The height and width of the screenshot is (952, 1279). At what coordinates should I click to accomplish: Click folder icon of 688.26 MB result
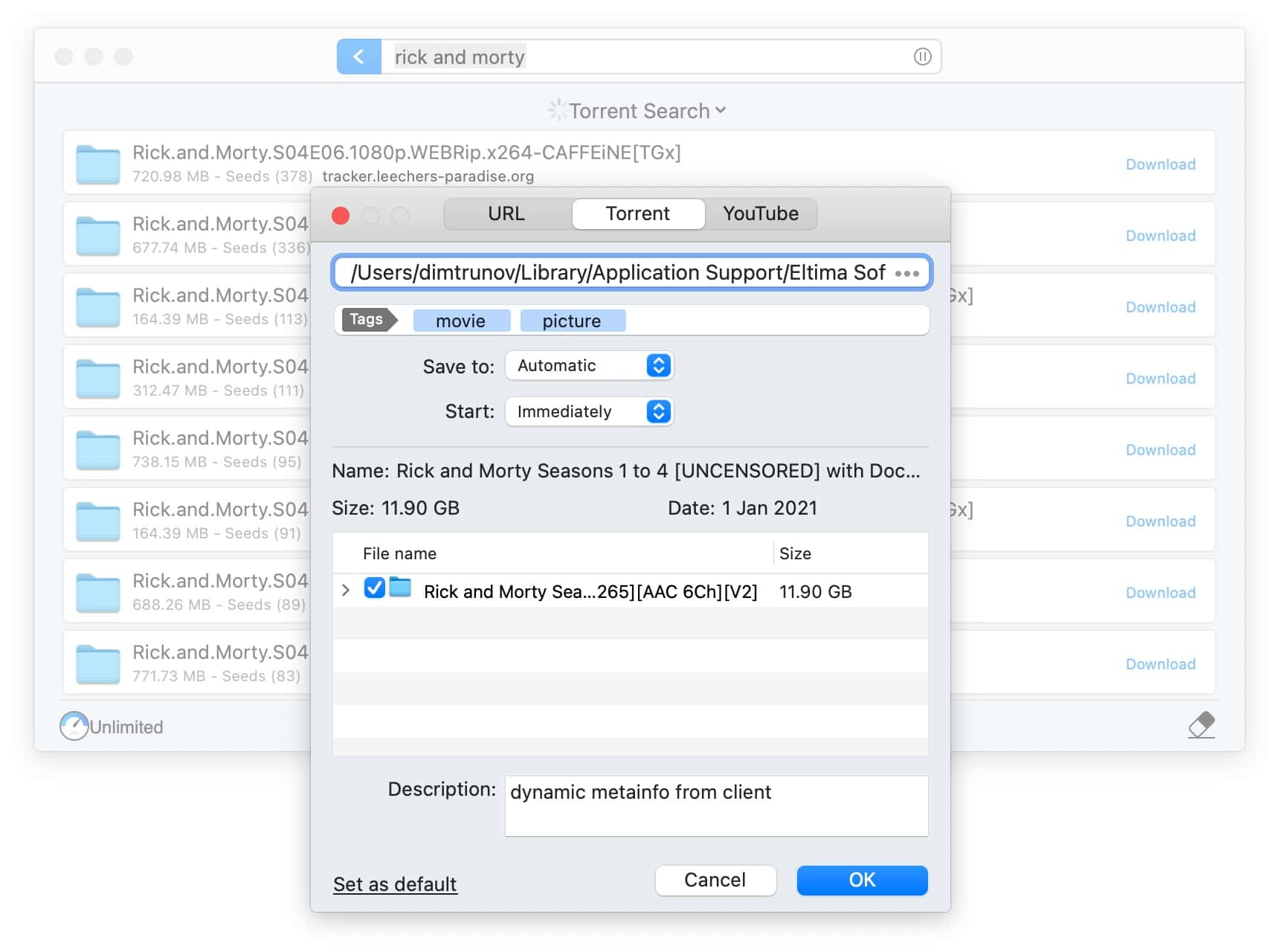[x=98, y=592]
